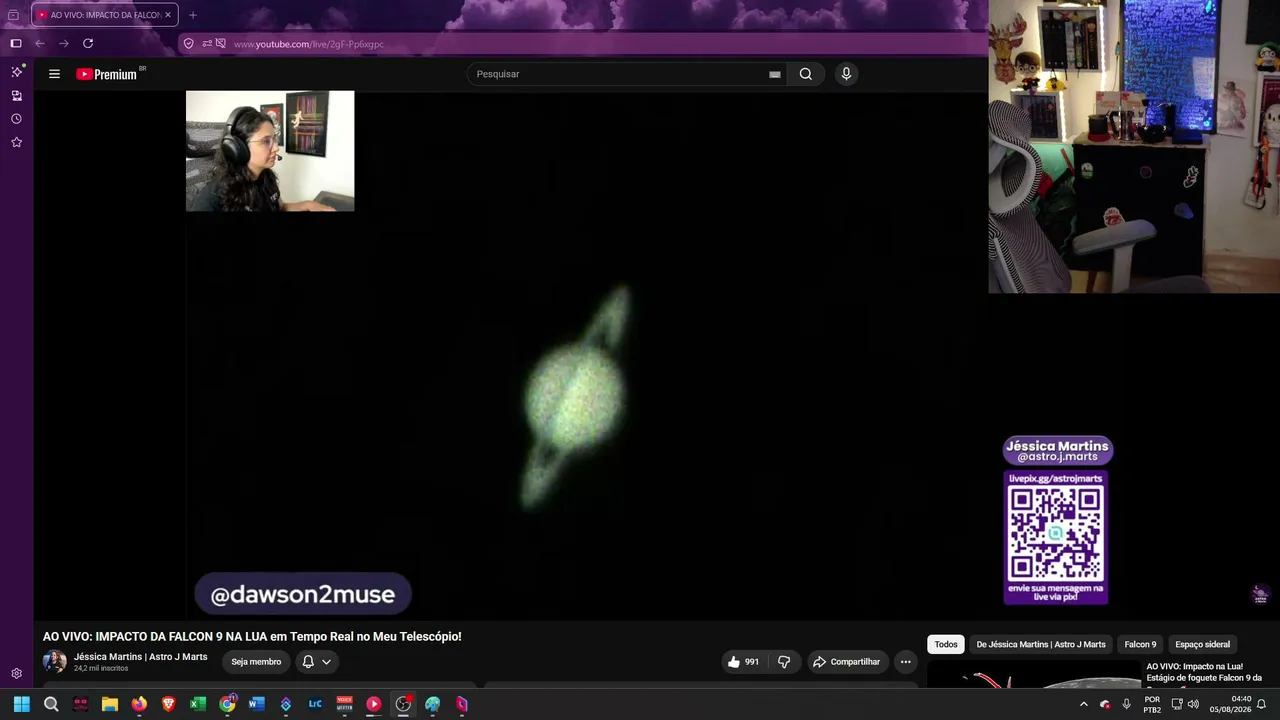Open more actions menu beside Compartilhar
This screenshot has width=1280, height=720.
906,662
